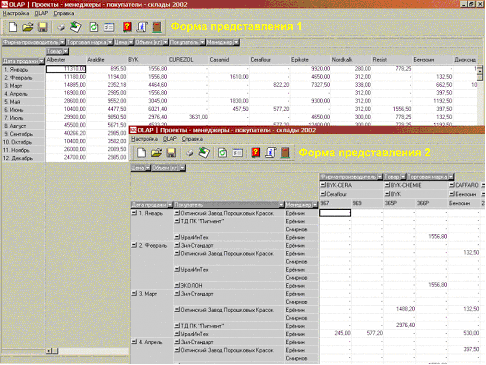Collapse the 1. Январь group in the front window
This screenshot has height=365, width=486.
coord(134,213)
